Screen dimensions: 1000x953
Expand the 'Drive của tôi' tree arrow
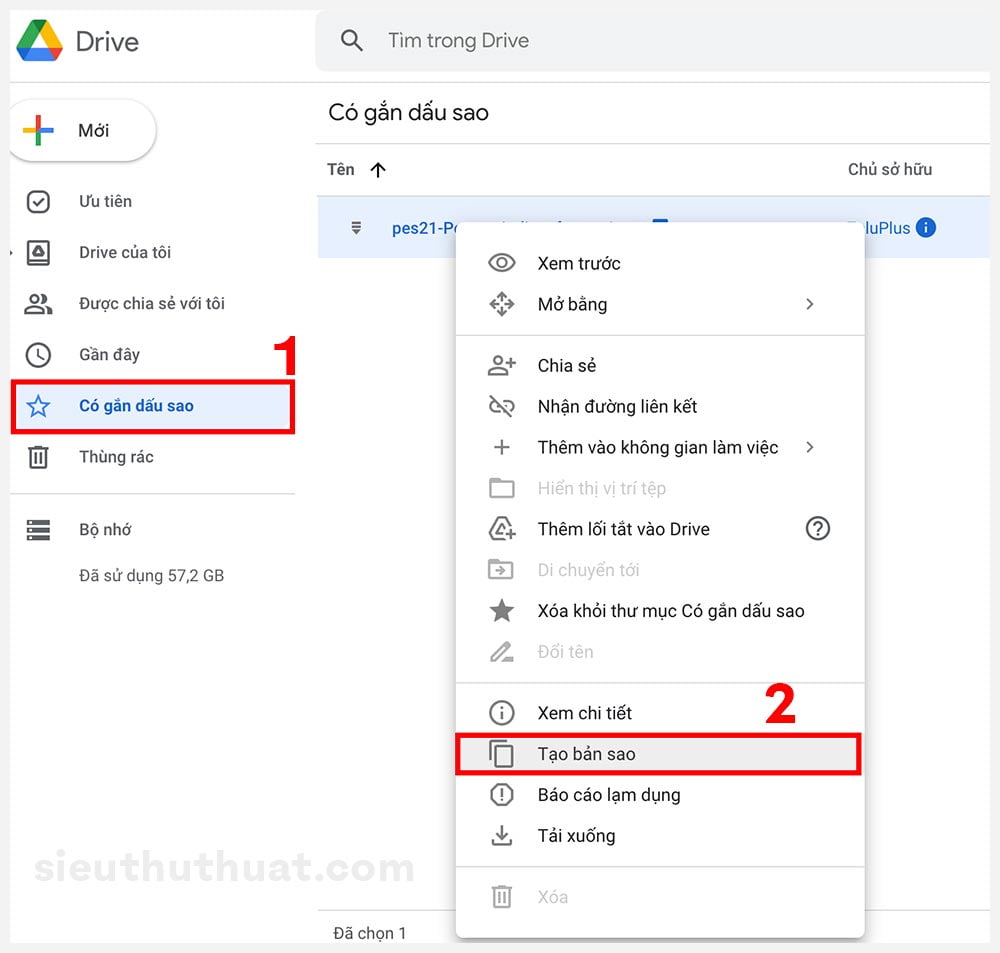(x=11, y=253)
